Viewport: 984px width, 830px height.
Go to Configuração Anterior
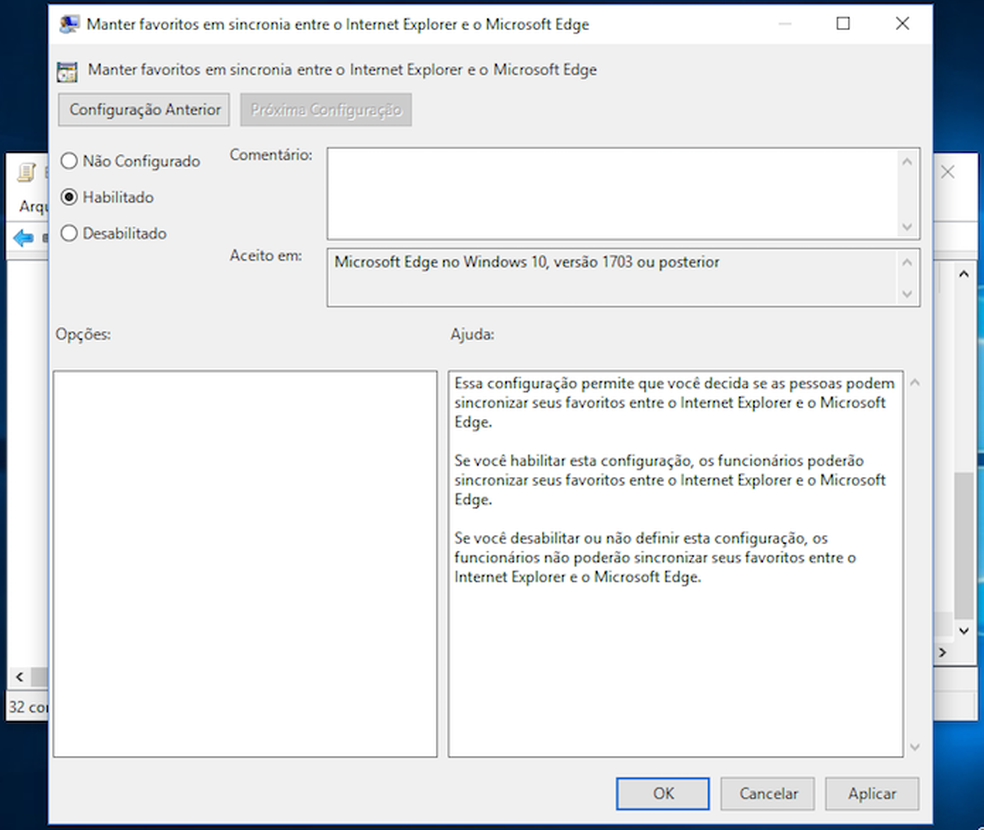[144, 110]
